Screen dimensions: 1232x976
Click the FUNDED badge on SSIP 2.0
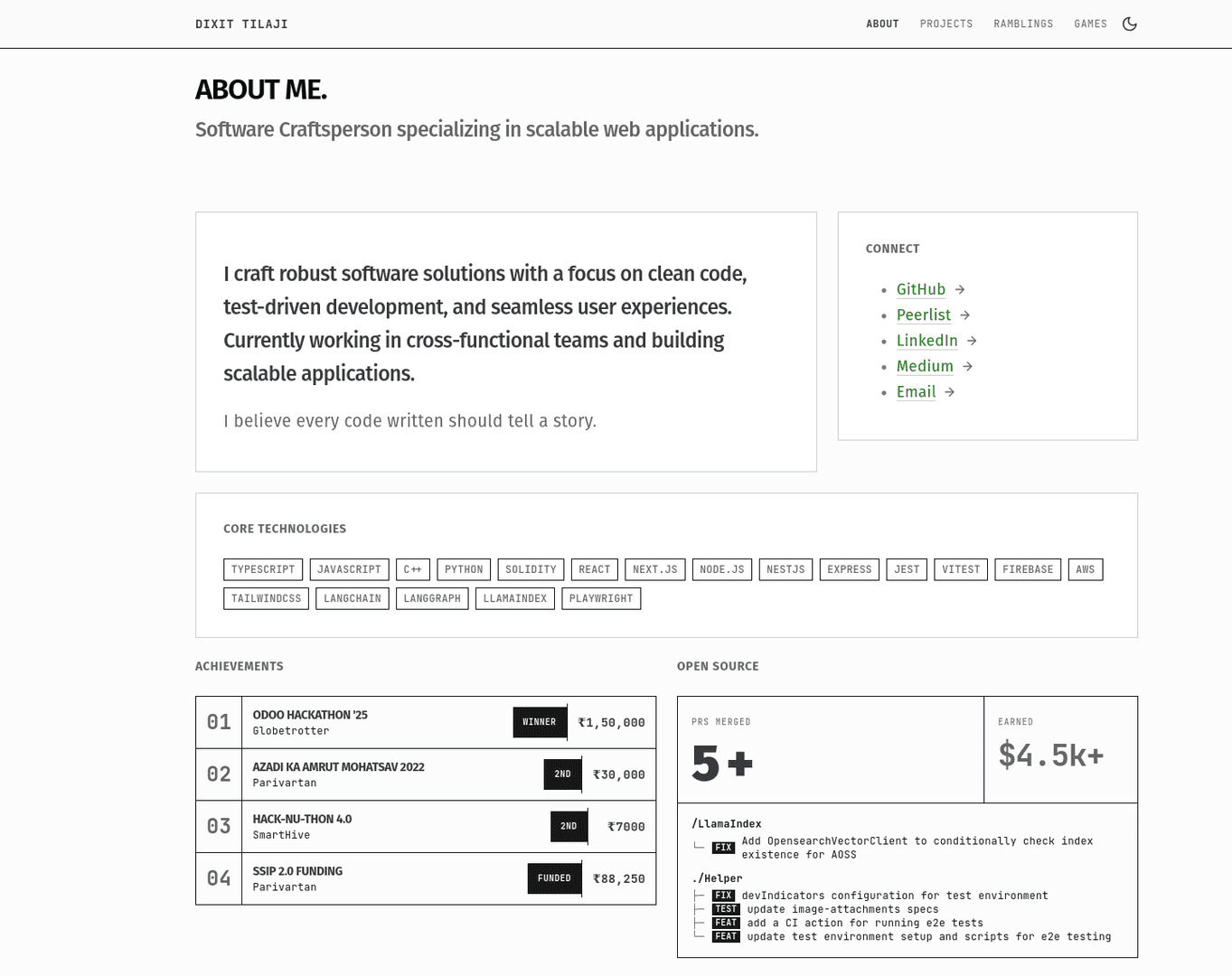coord(554,878)
